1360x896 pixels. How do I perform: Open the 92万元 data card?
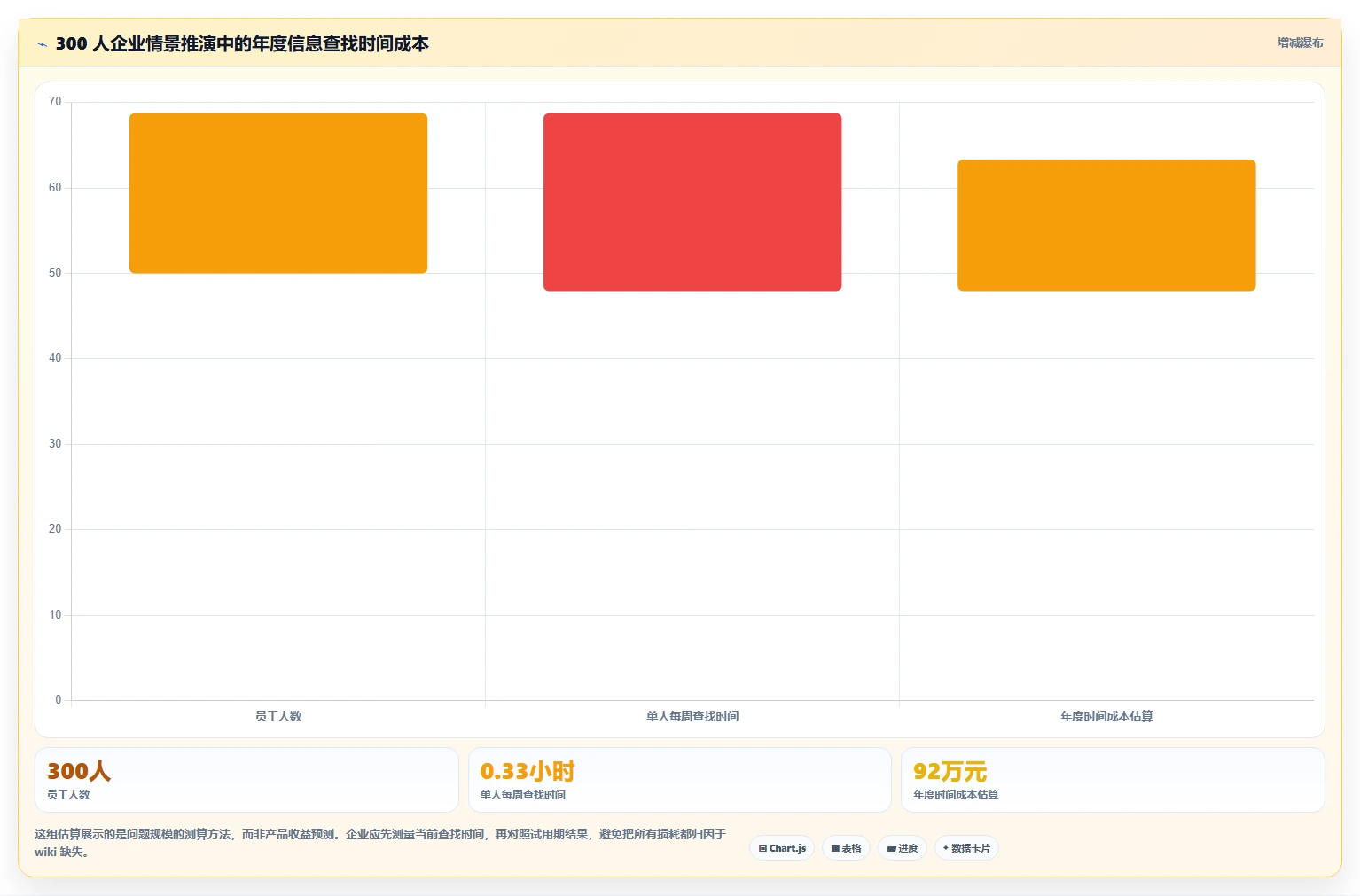coord(1113,780)
